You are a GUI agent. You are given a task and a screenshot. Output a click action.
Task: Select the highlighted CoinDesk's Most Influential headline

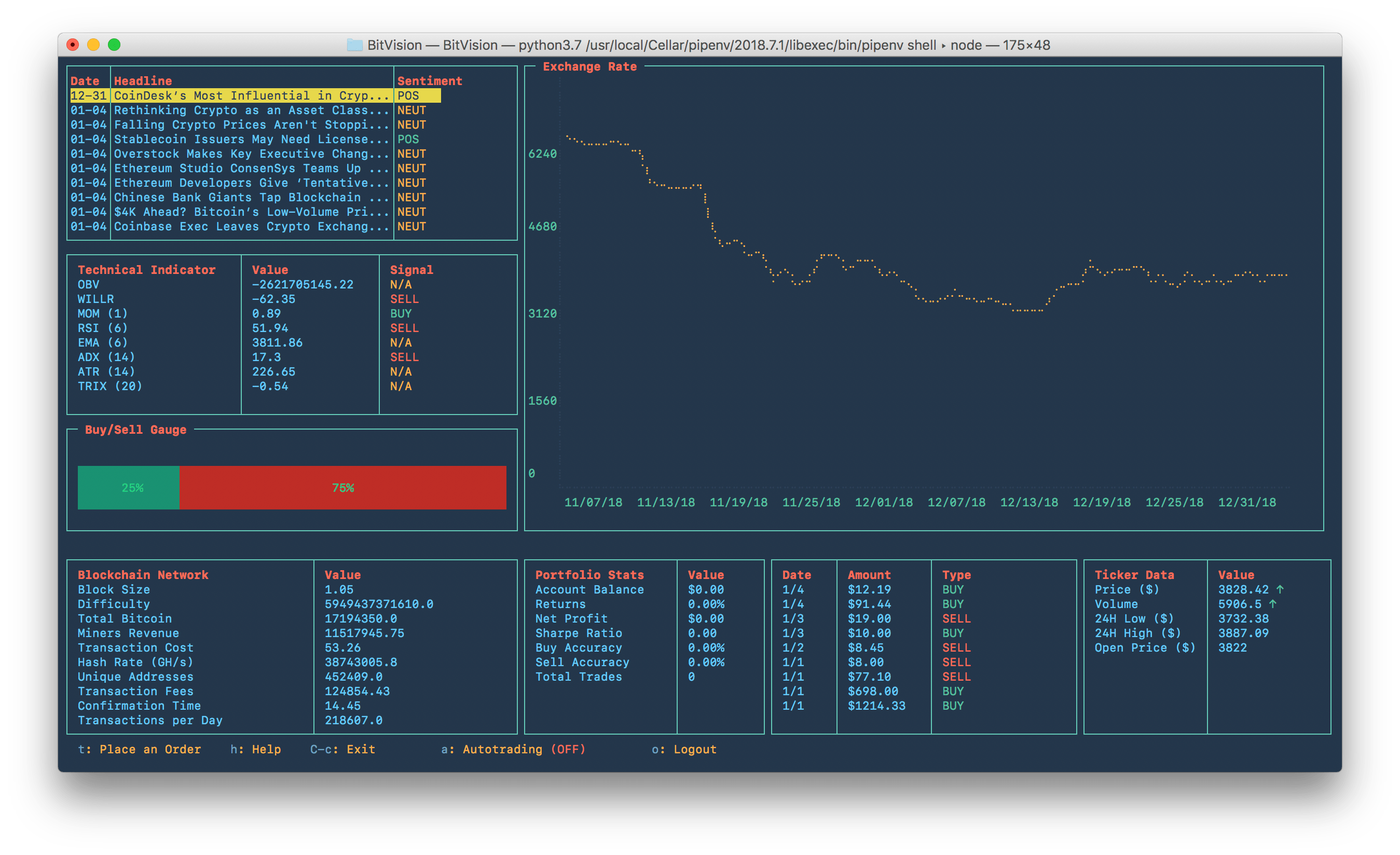(251, 95)
